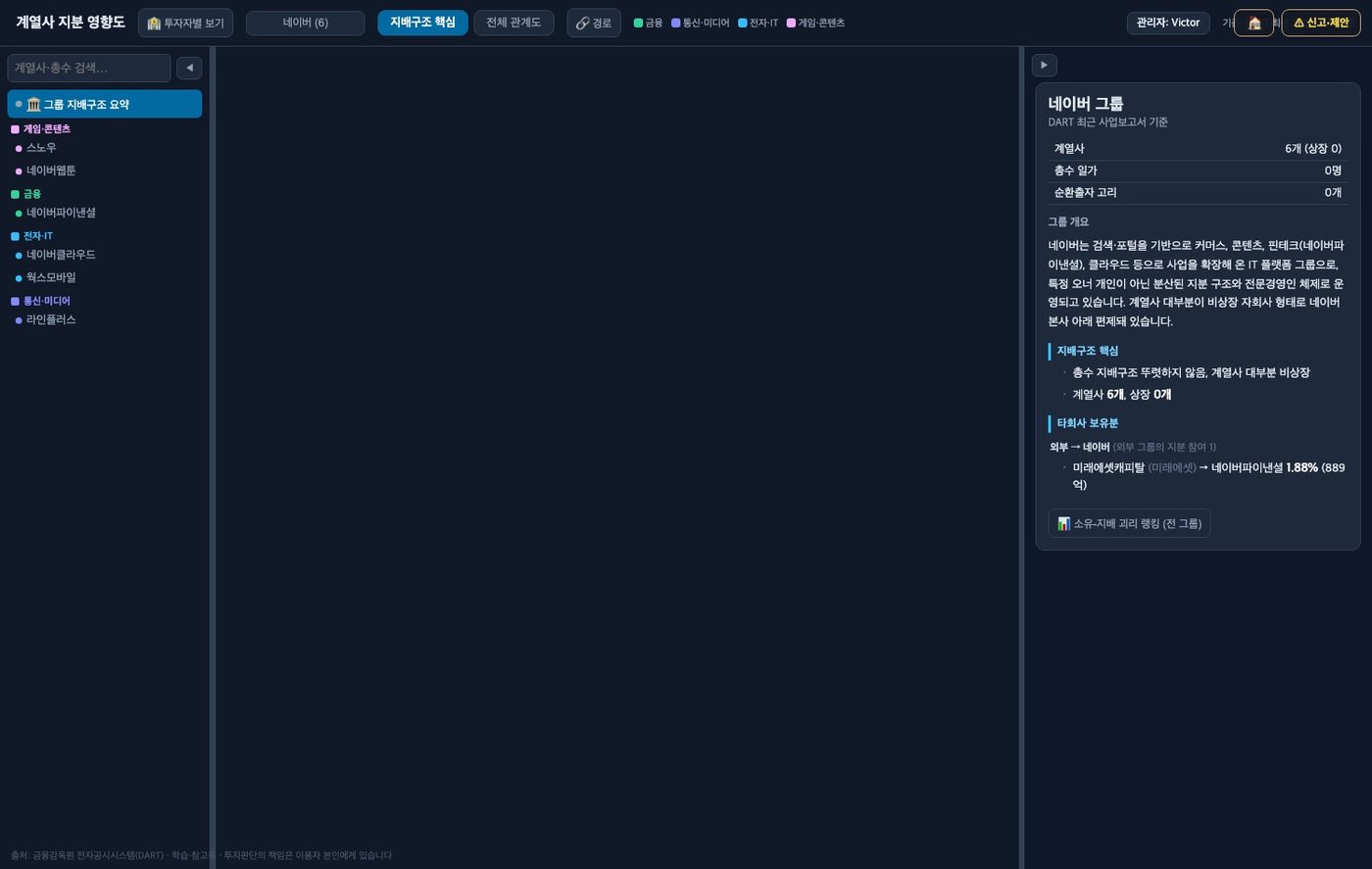Image resolution: width=1372 pixels, height=869 pixels.
Task: Switch to 지배구조 핵심 tab
Action: click(x=422, y=23)
